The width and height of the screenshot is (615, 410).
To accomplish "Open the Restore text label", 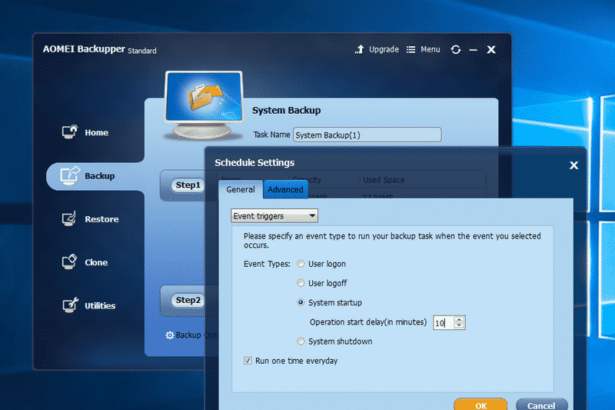I will pyautogui.click(x=102, y=219).
